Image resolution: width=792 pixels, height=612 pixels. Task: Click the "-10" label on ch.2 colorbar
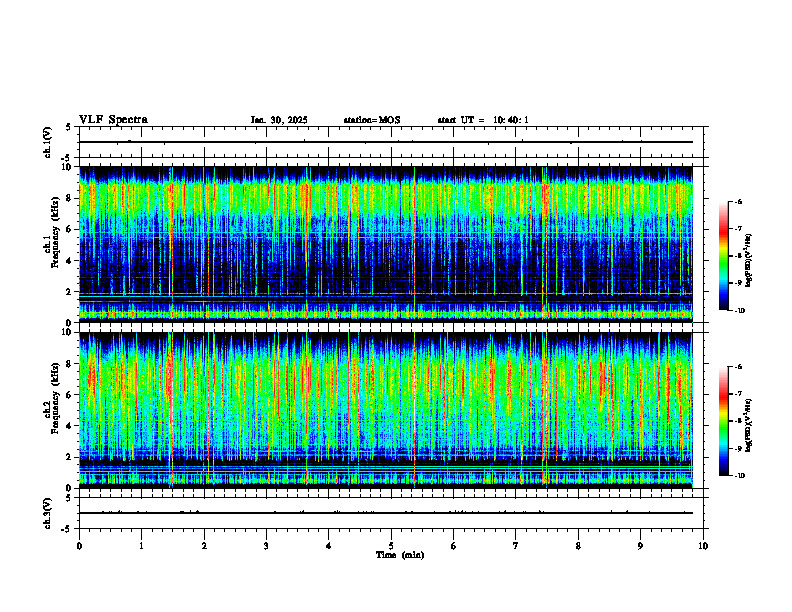click(x=739, y=476)
